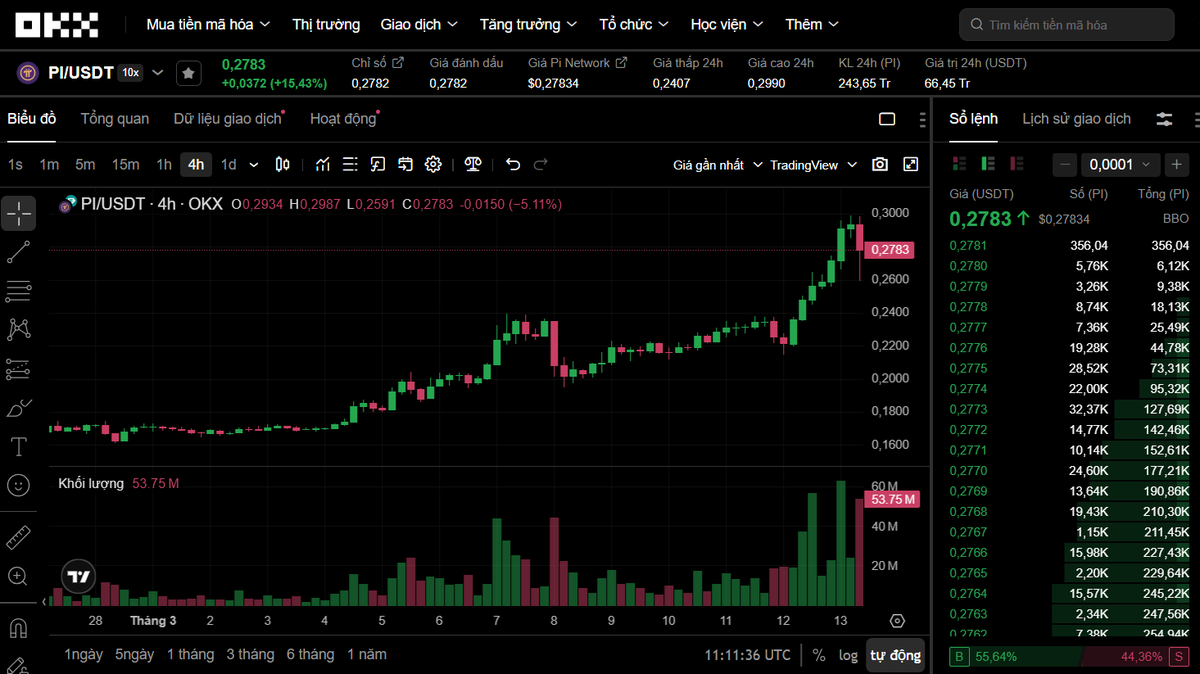Expand chart to fullscreen
1200x674 pixels.
[911, 164]
